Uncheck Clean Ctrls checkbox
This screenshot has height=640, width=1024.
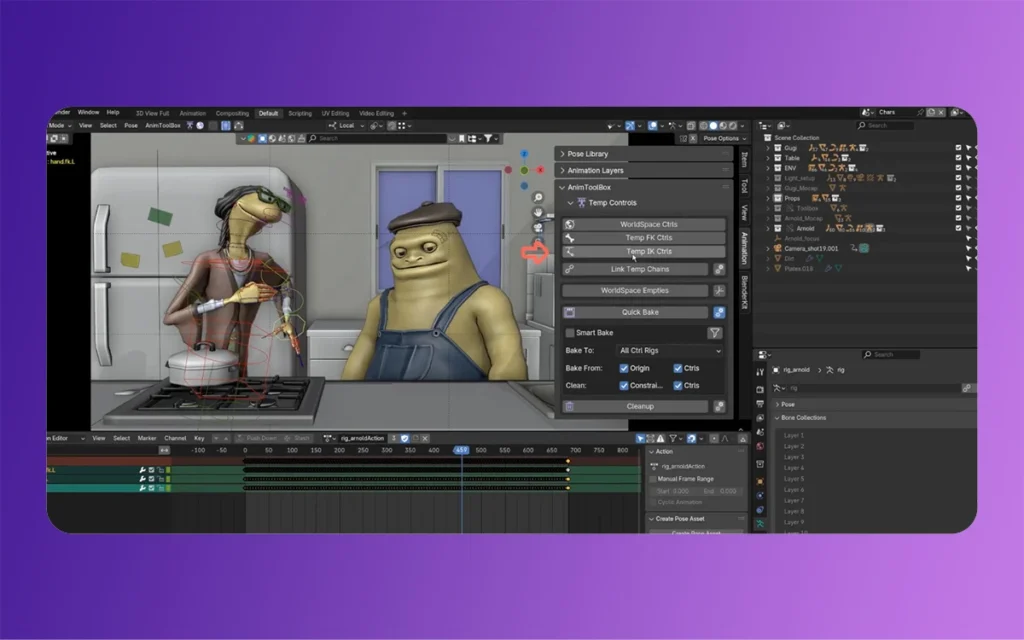(x=678, y=385)
